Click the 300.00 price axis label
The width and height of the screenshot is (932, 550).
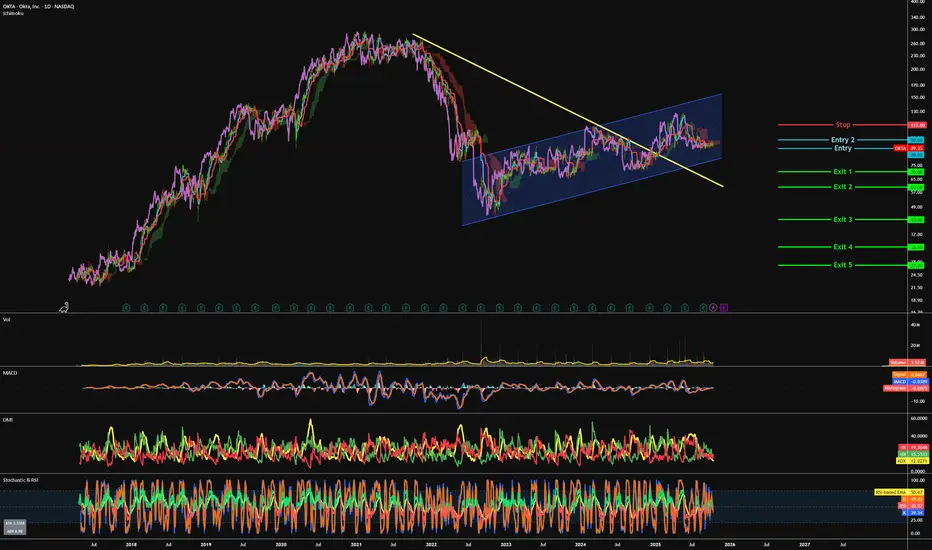click(918, 29)
